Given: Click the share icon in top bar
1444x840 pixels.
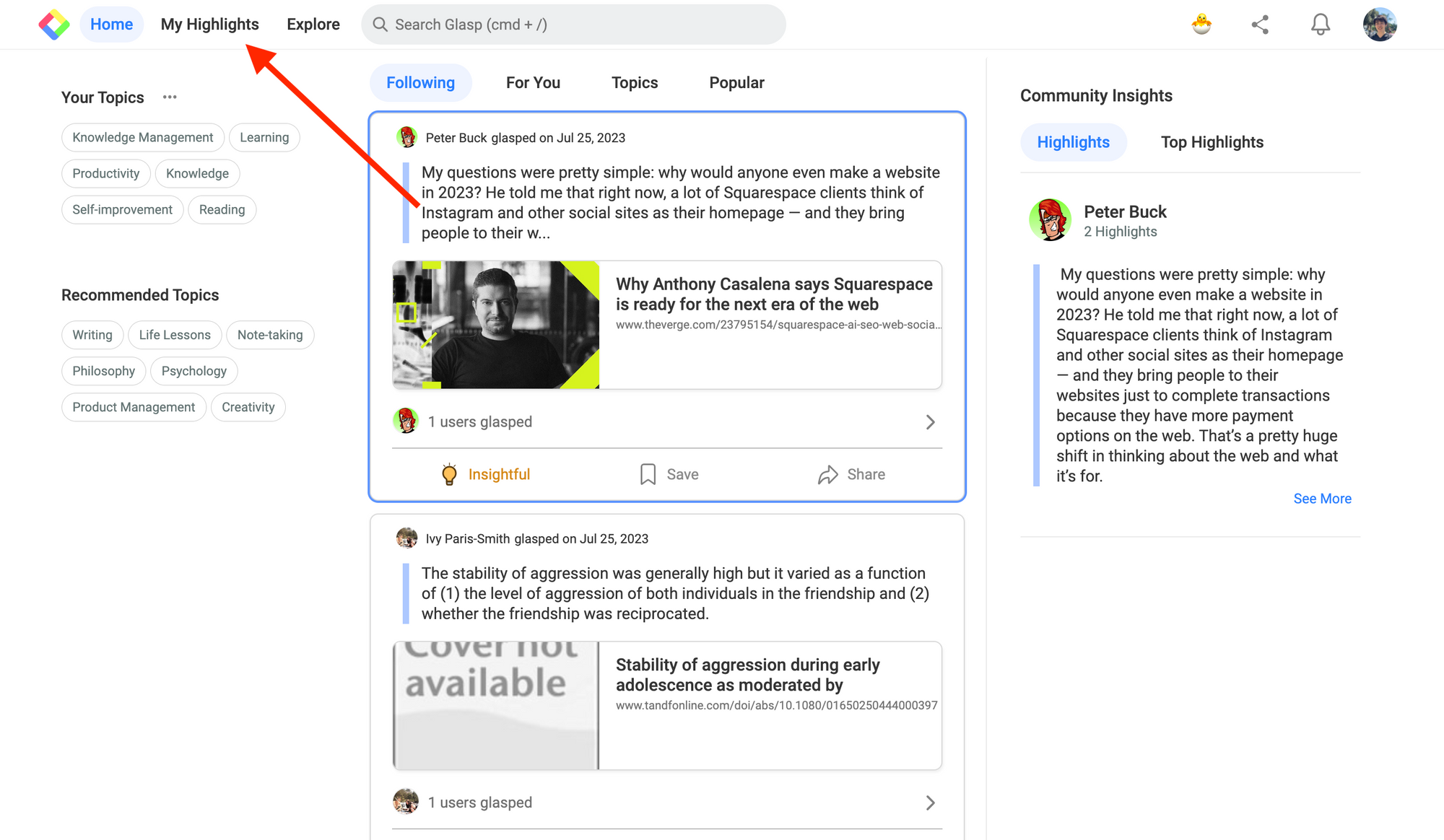Looking at the screenshot, I should (x=1260, y=25).
